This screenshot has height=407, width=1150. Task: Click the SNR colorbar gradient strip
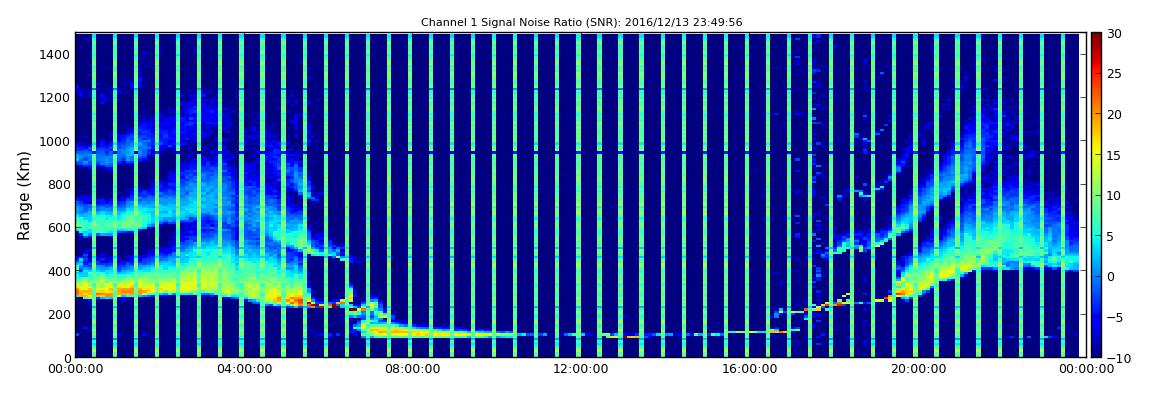tap(1096, 195)
